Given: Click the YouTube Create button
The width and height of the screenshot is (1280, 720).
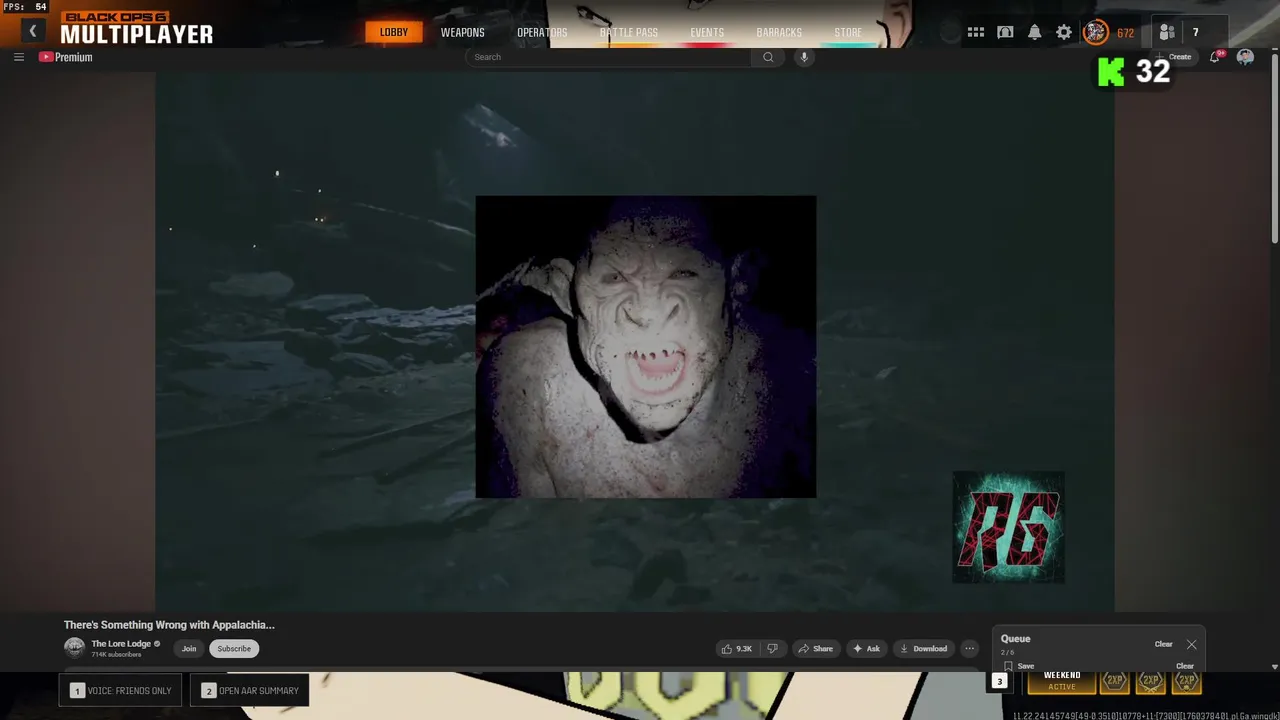Looking at the screenshot, I should point(1176,57).
